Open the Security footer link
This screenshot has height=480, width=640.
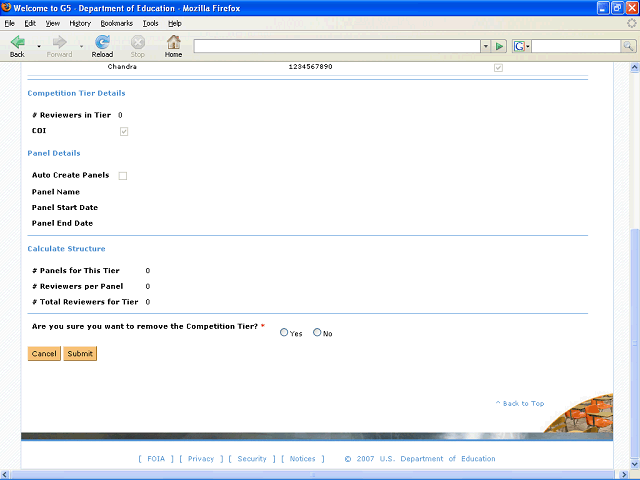coord(252,458)
